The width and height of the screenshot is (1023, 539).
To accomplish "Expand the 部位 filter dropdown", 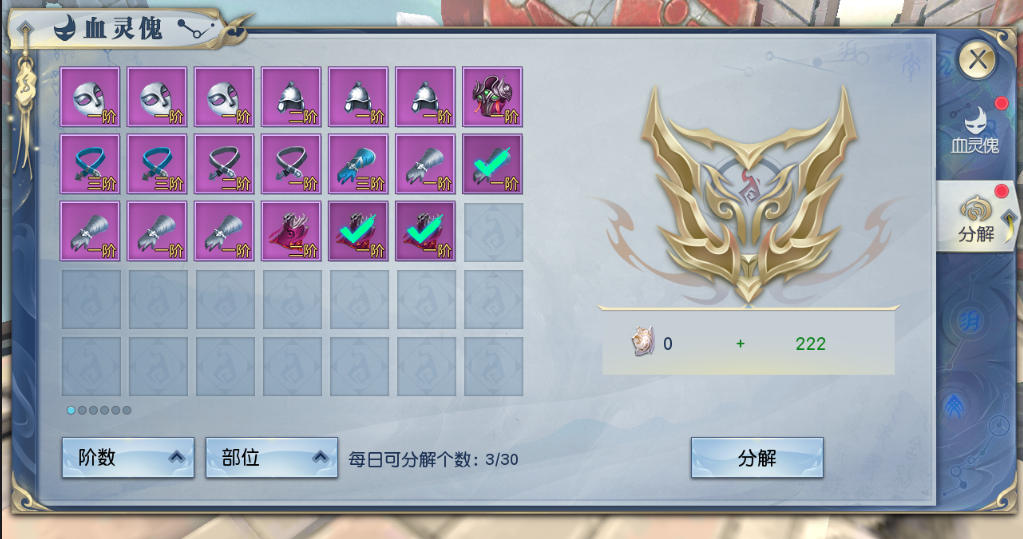I will (x=271, y=458).
